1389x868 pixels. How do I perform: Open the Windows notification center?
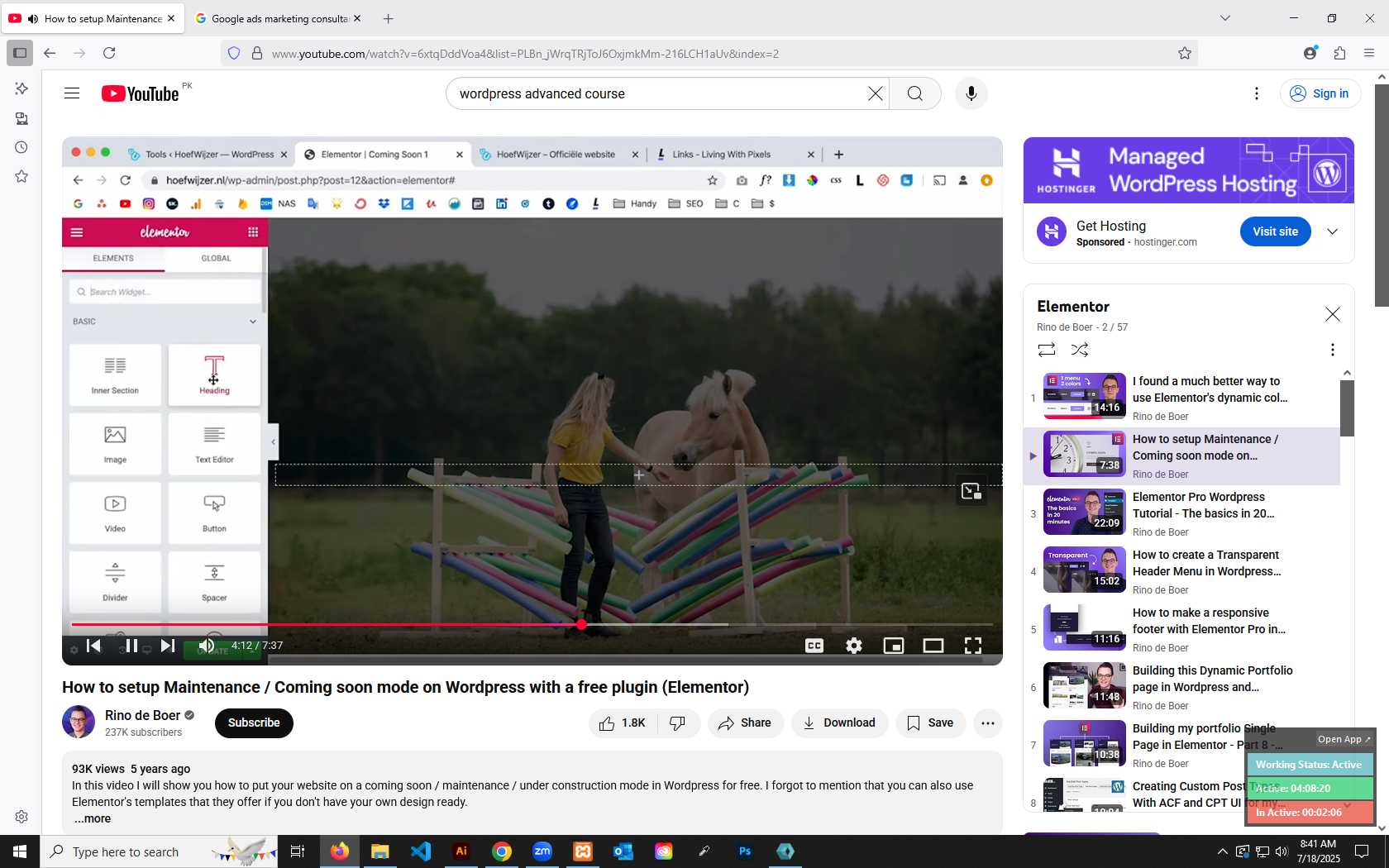pyautogui.click(x=1362, y=851)
